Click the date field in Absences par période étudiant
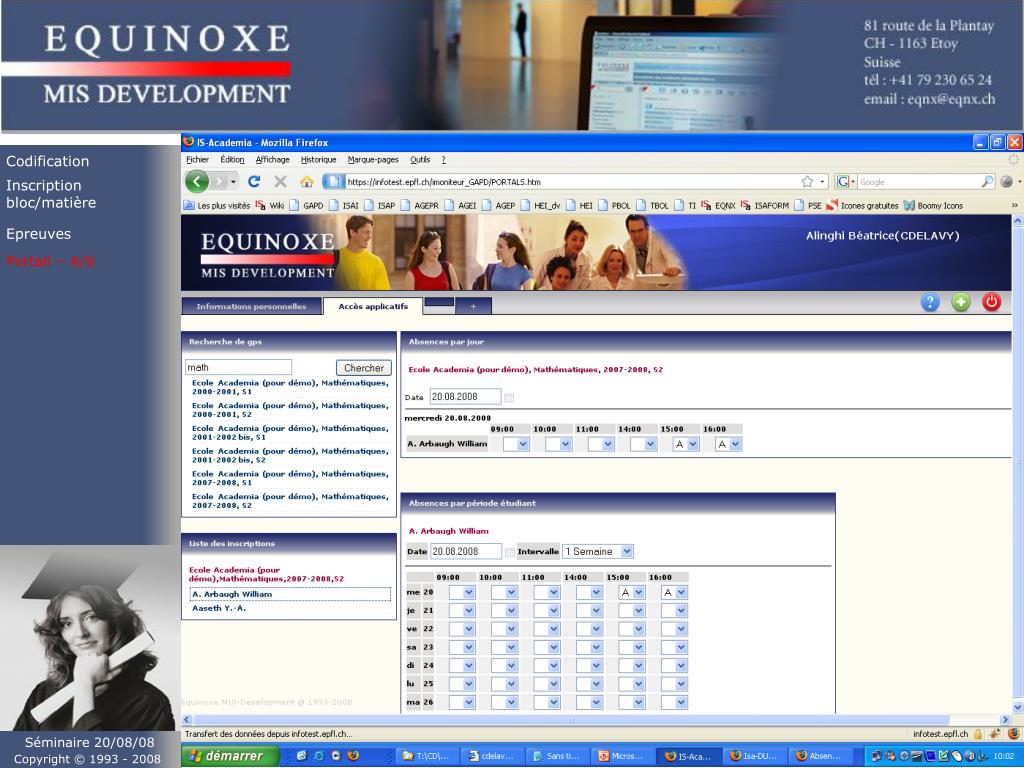 tap(466, 552)
